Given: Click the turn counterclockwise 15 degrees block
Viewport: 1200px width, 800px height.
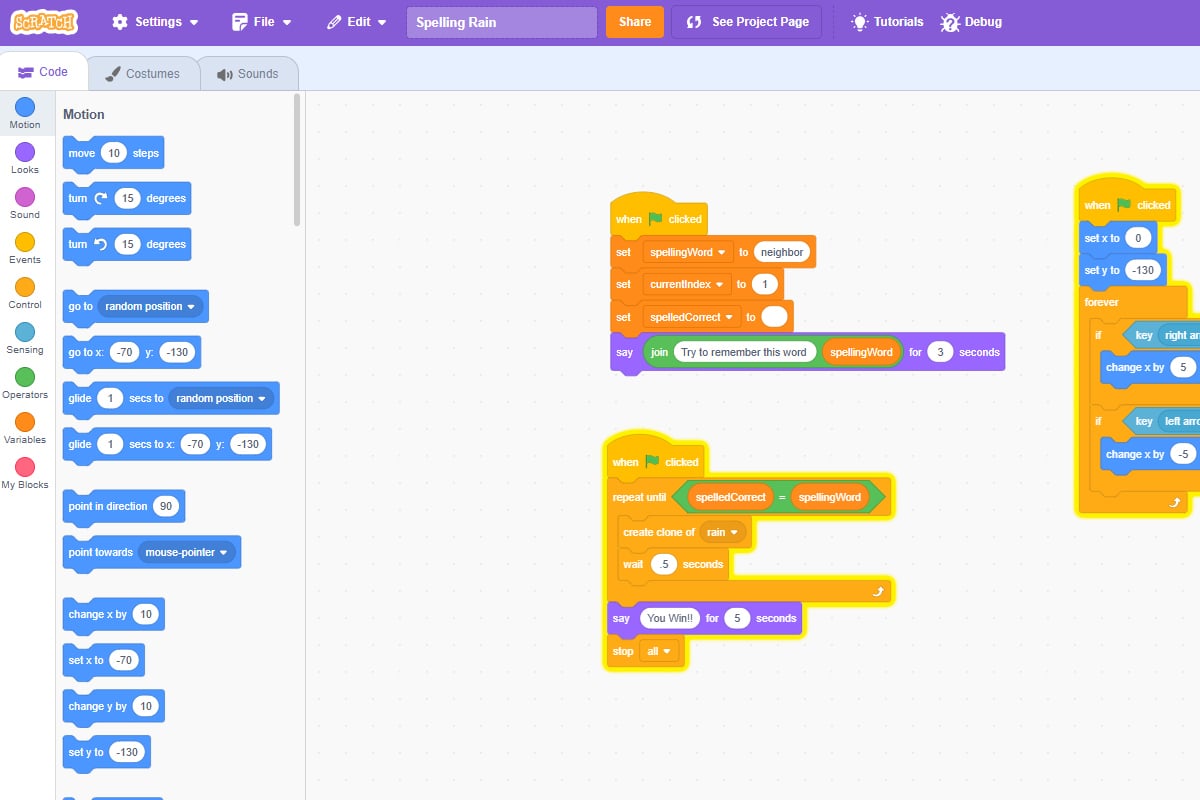Looking at the screenshot, I should pos(126,244).
